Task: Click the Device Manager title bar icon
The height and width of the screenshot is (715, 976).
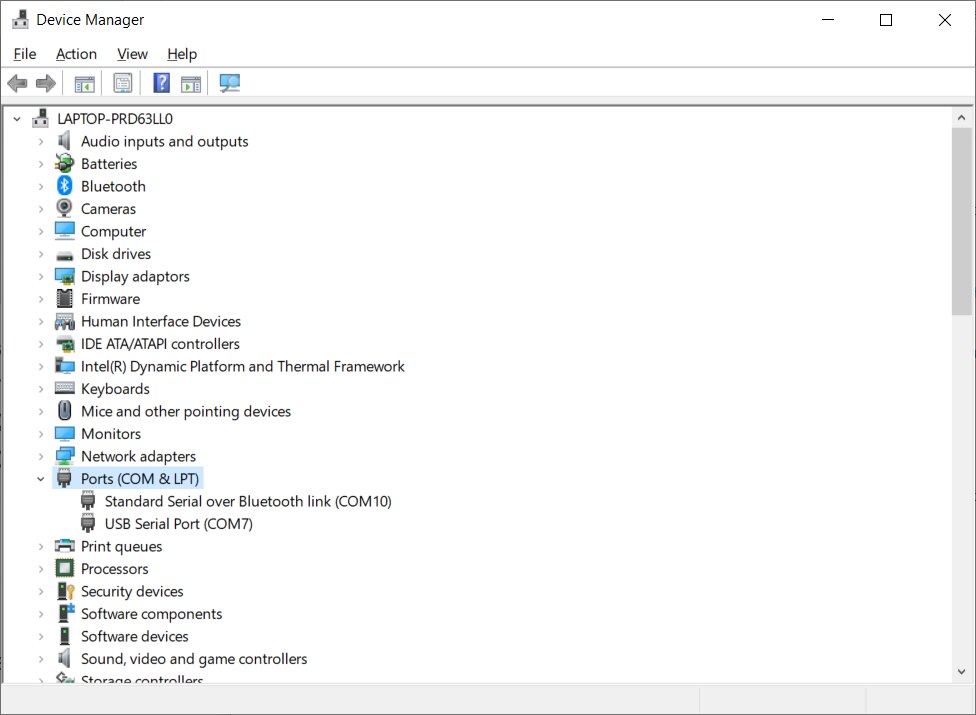Action: 21,19
